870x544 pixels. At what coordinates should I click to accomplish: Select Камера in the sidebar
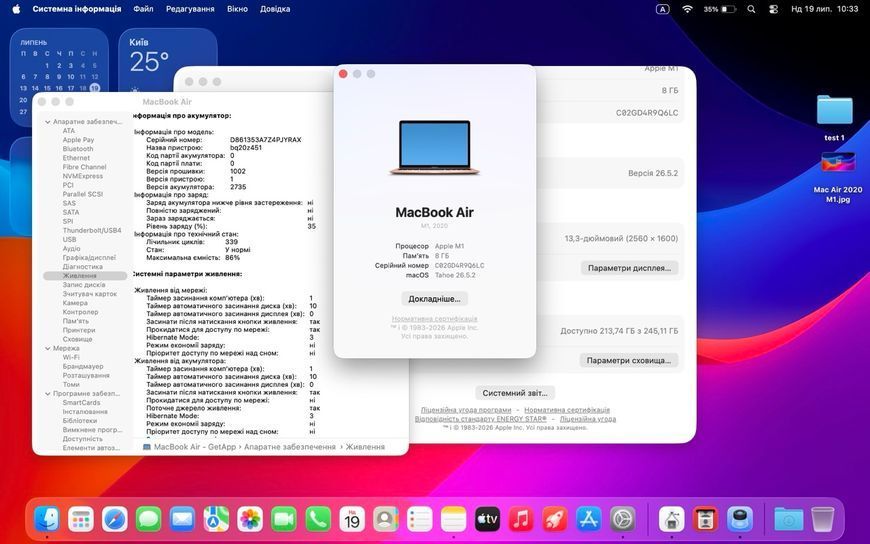tap(75, 303)
